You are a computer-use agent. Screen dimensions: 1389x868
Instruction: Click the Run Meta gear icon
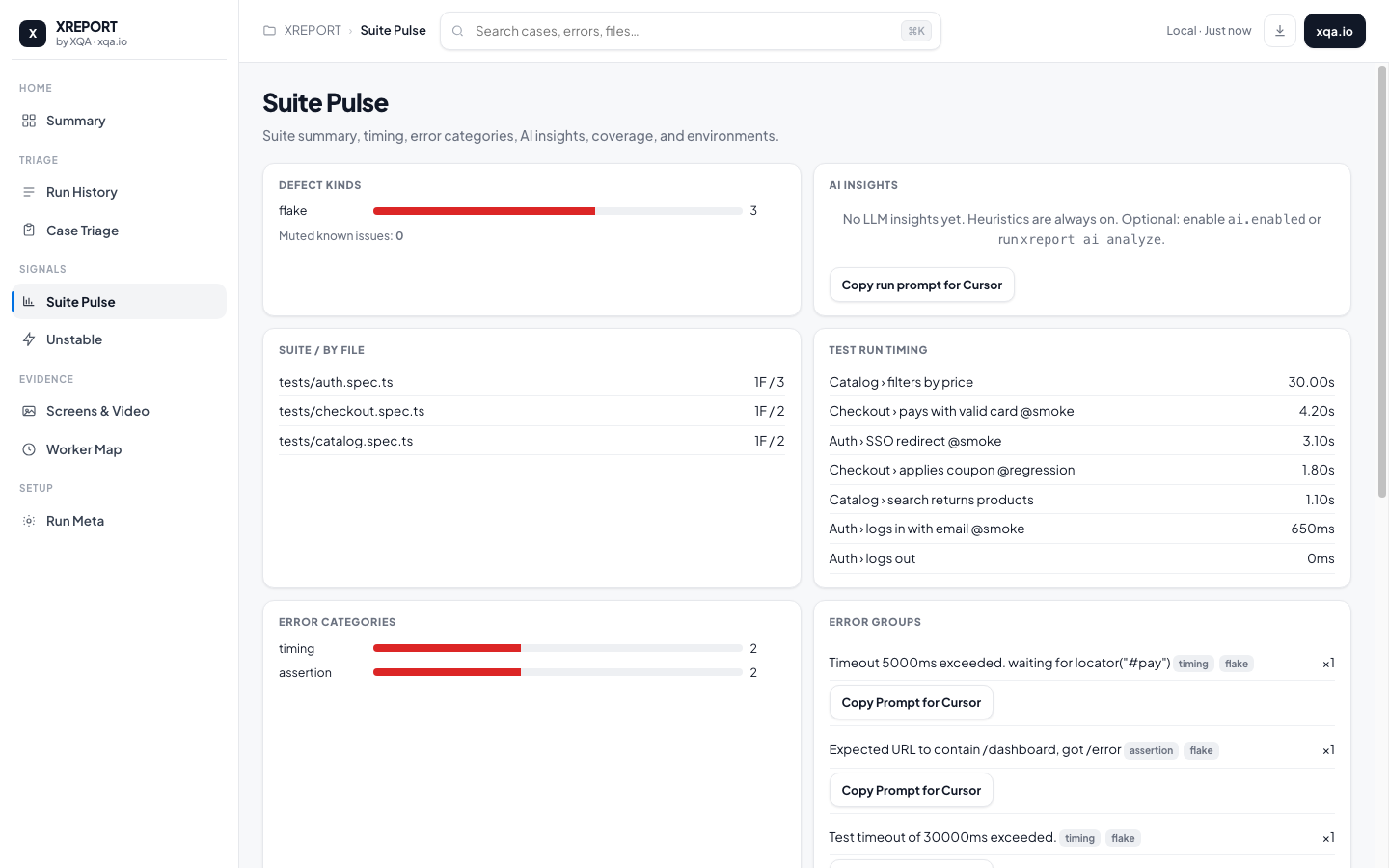tap(29, 521)
